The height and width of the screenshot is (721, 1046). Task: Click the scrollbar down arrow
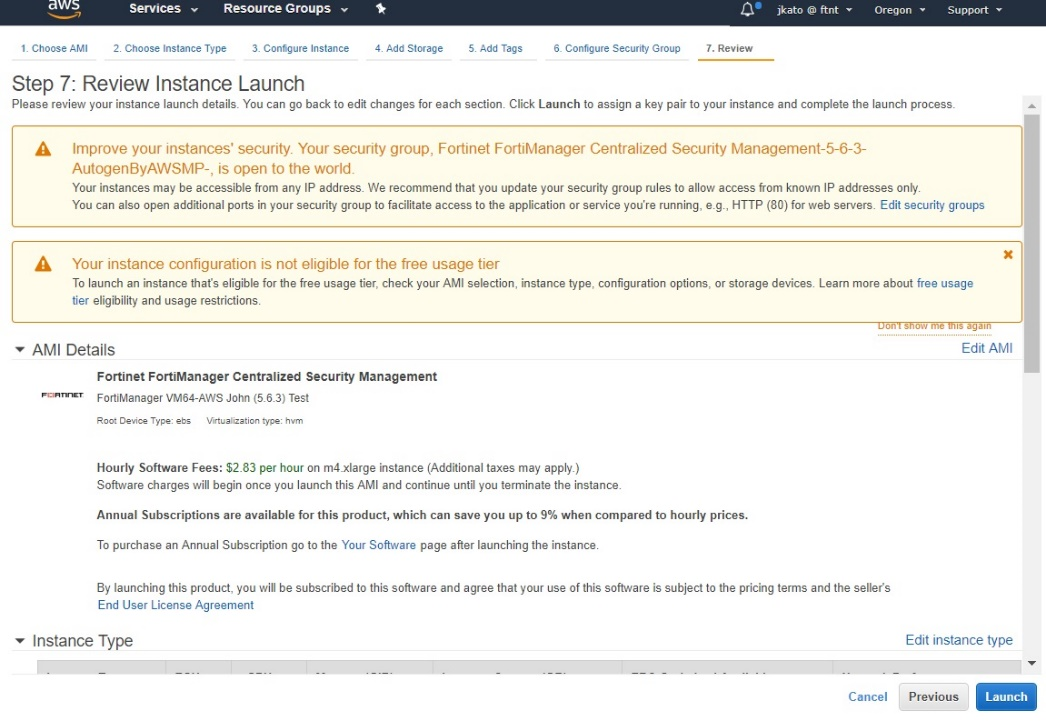tap(1033, 662)
